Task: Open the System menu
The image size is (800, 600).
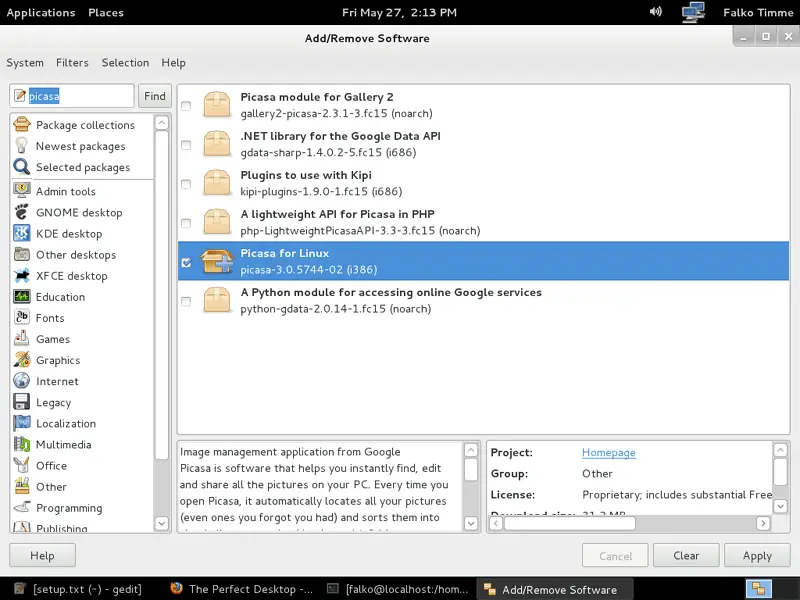Action: tap(25, 63)
